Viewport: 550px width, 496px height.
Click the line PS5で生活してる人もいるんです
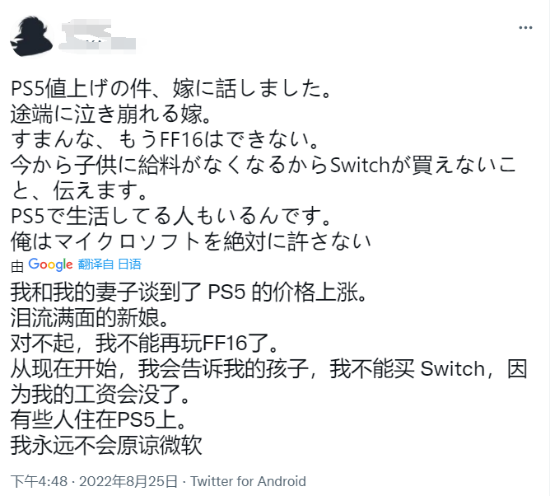pyautogui.click(x=171, y=216)
